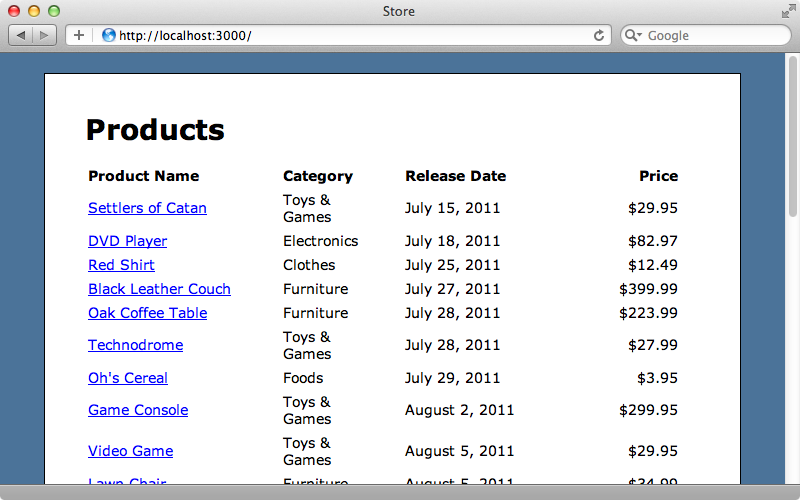Open the Game Console product link
The height and width of the screenshot is (500, 800).
coord(138,410)
